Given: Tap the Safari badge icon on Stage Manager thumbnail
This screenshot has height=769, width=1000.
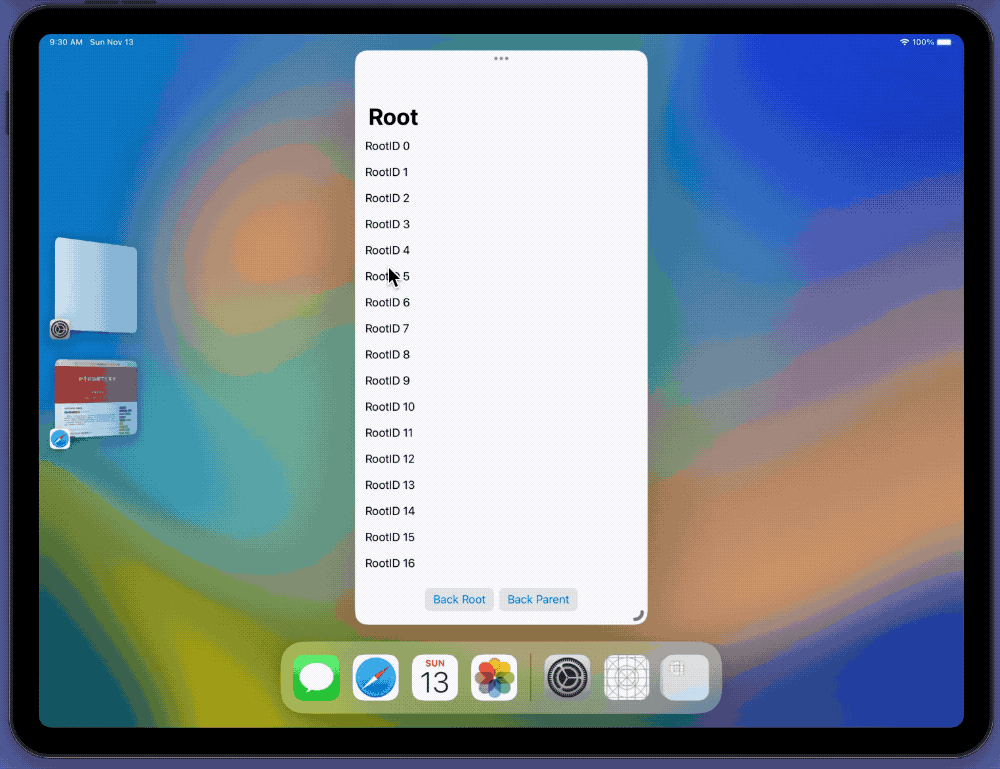Looking at the screenshot, I should pyautogui.click(x=60, y=439).
